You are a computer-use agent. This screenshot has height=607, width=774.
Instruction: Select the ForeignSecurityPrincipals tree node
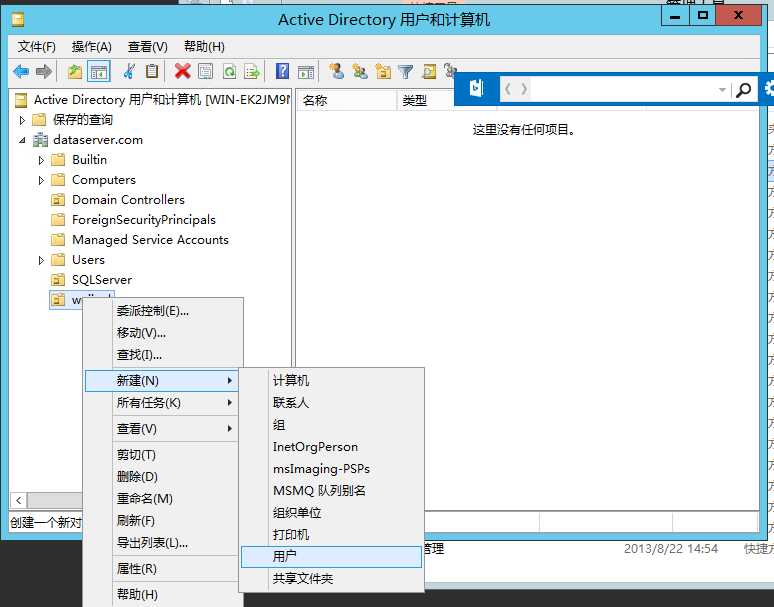coord(144,220)
